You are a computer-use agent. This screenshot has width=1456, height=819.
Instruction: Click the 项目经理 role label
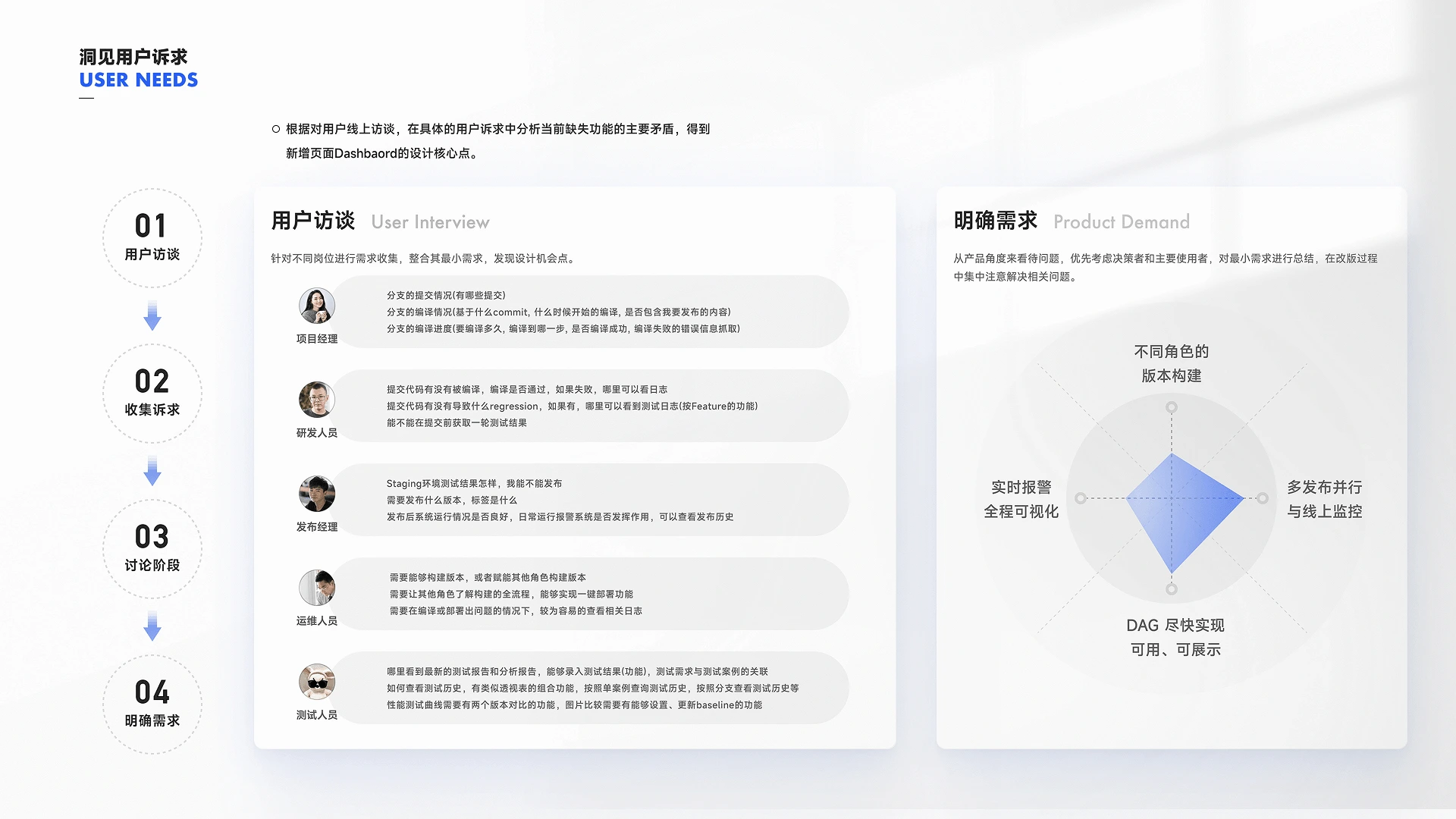pos(317,339)
